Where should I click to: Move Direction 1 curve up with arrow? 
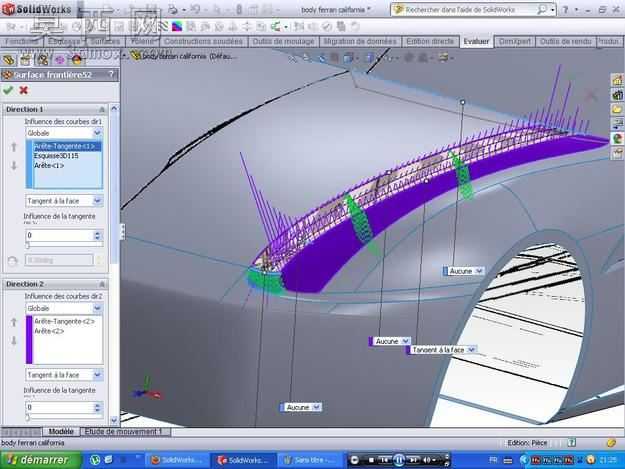click(14, 147)
